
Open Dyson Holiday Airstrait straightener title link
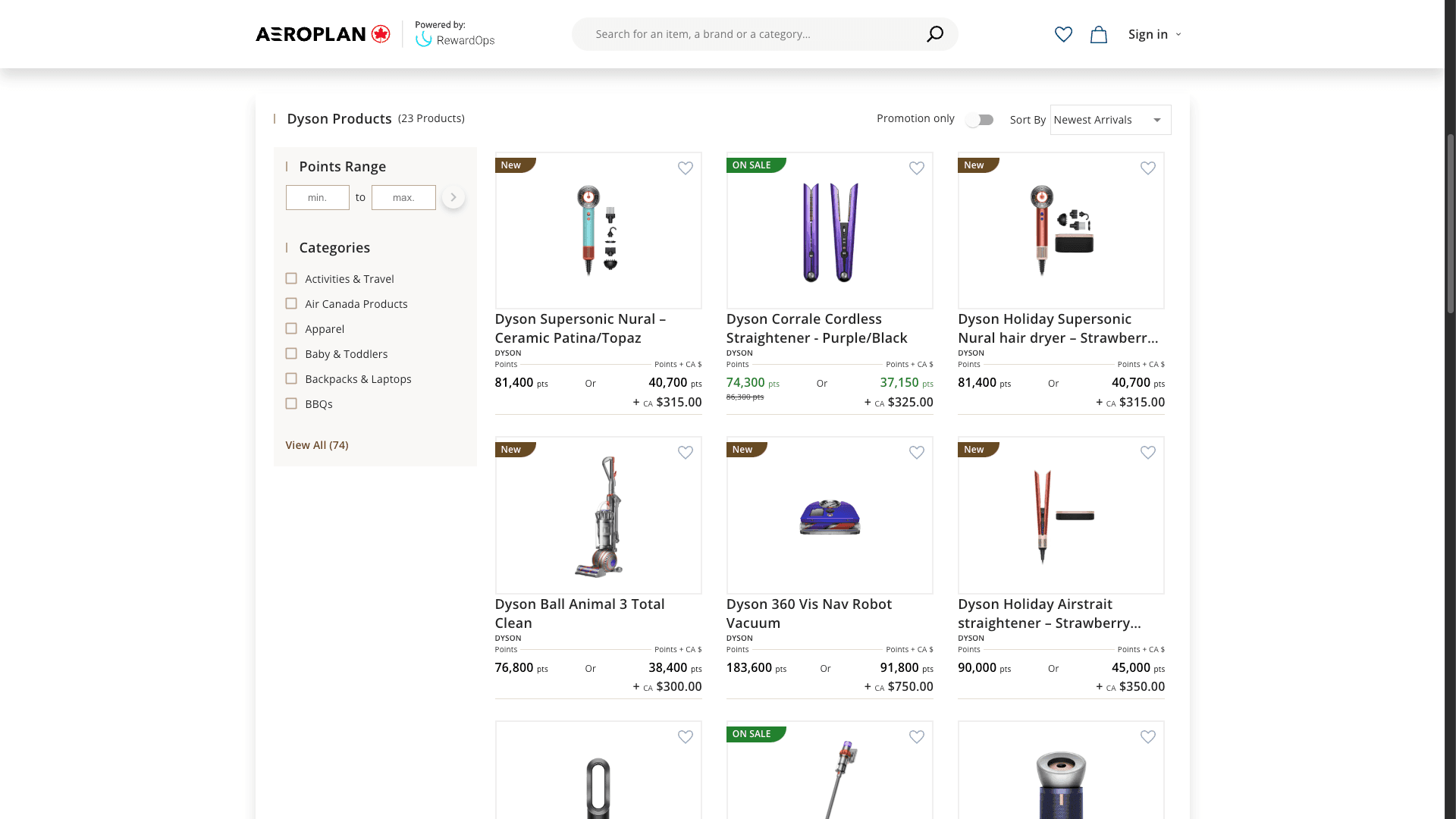1050,613
